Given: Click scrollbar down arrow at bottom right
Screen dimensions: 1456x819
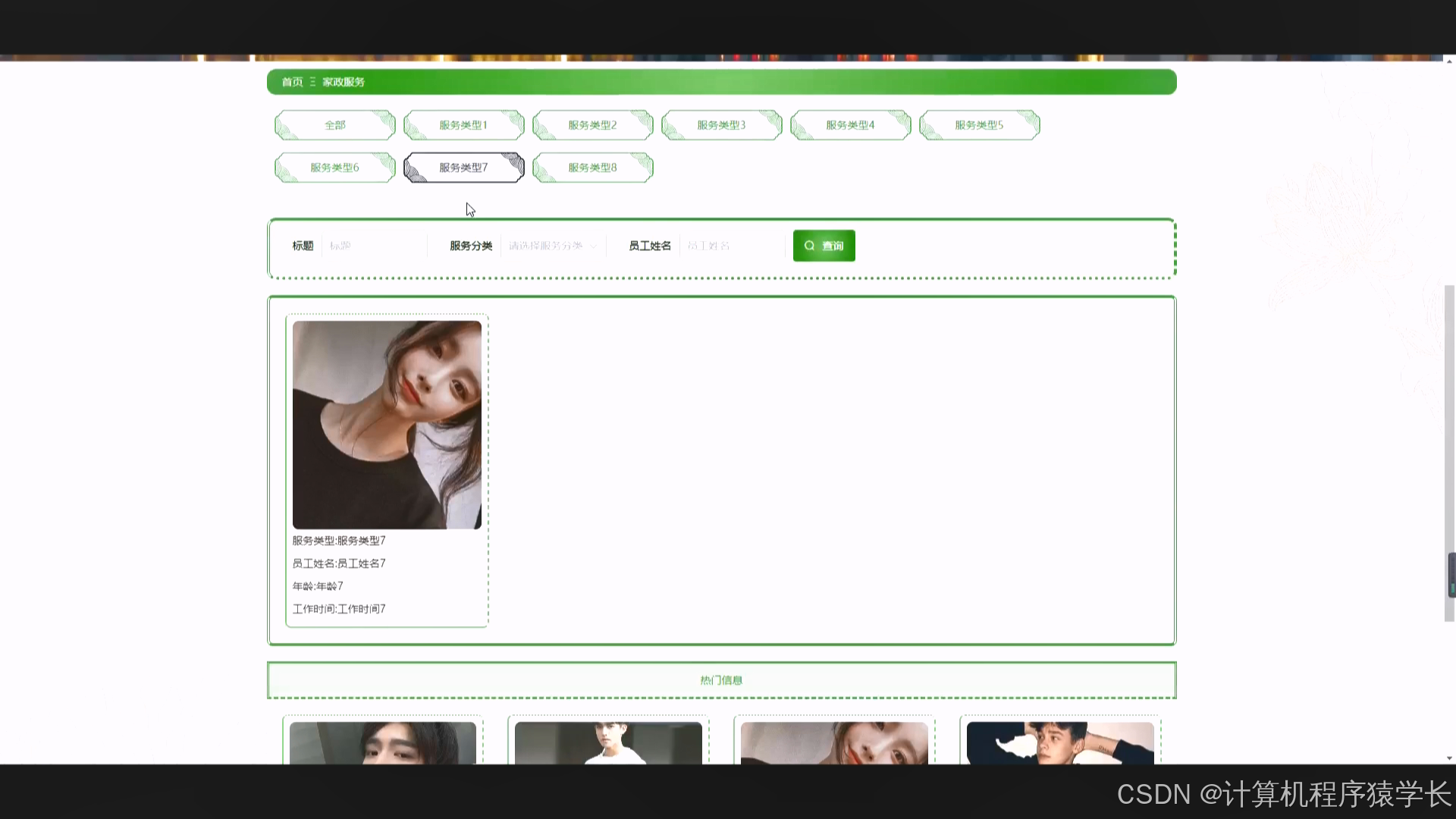Looking at the screenshot, I should (1449, 758).
